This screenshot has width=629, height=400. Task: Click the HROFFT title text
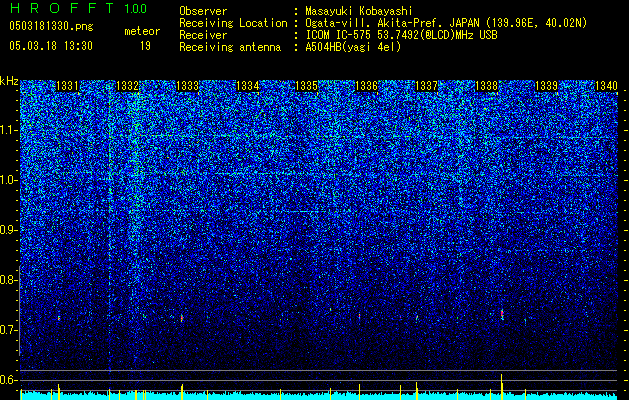click(x=62, y=8)
